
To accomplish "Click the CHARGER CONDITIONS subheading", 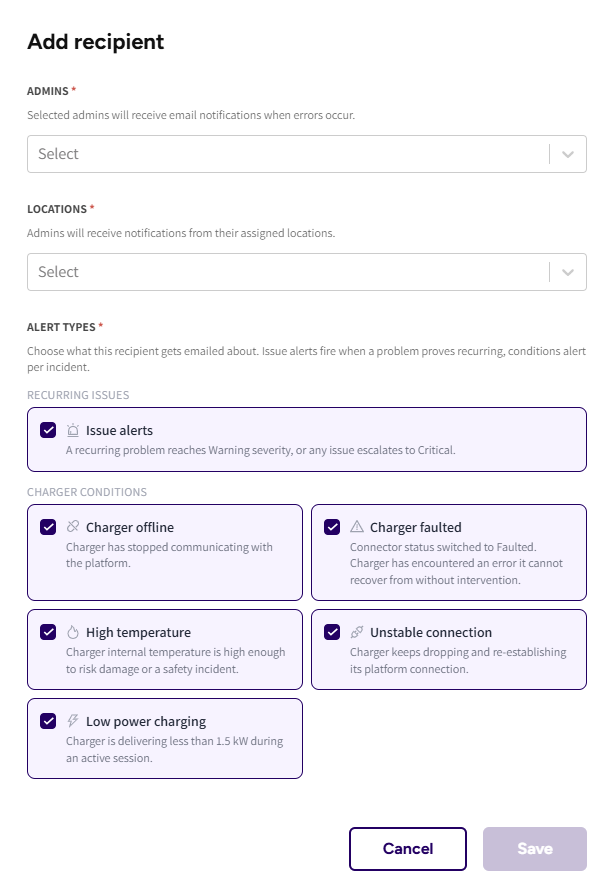I will click(x=87, y=492).
